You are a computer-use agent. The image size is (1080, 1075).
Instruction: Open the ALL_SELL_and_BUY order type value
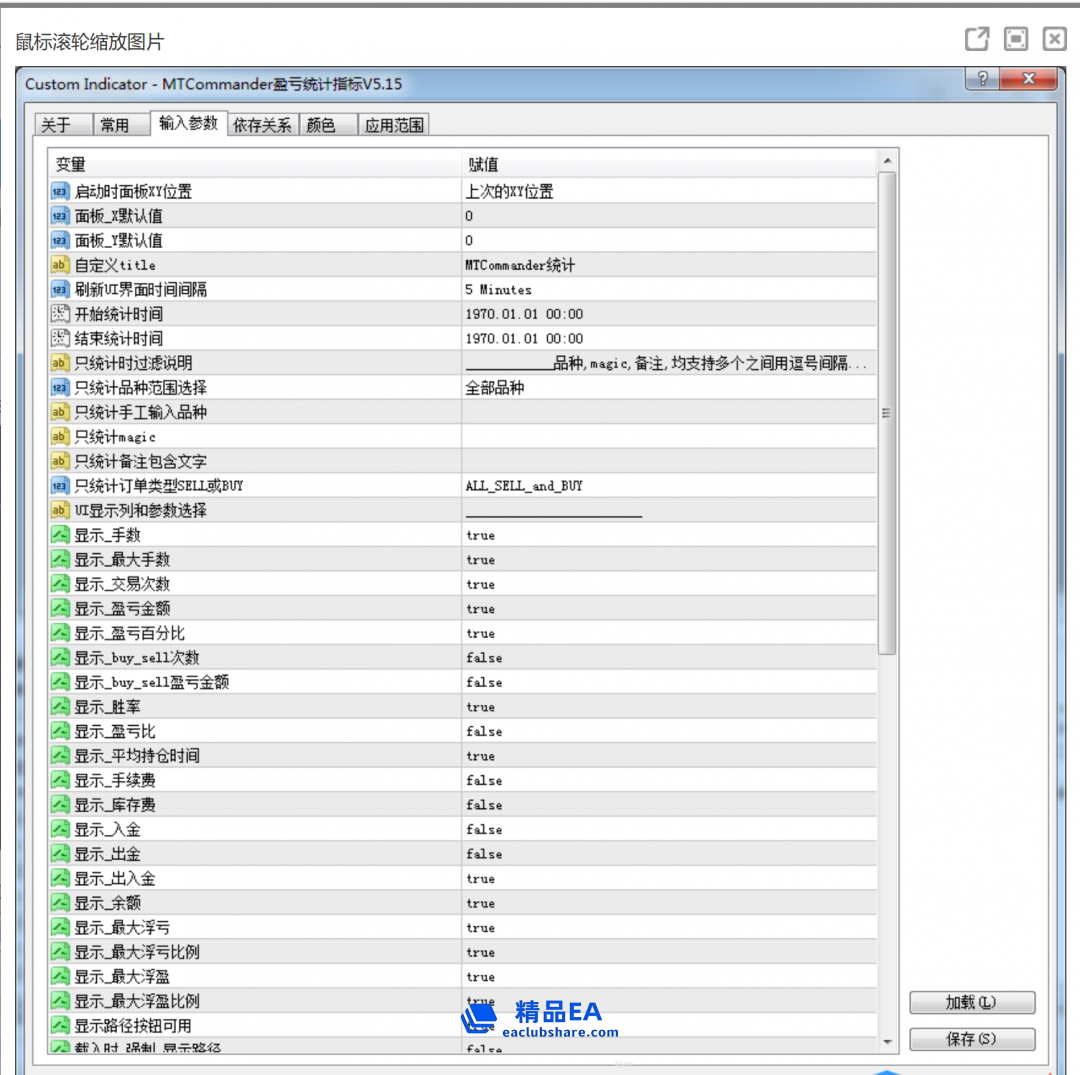(x=524, y=486)
